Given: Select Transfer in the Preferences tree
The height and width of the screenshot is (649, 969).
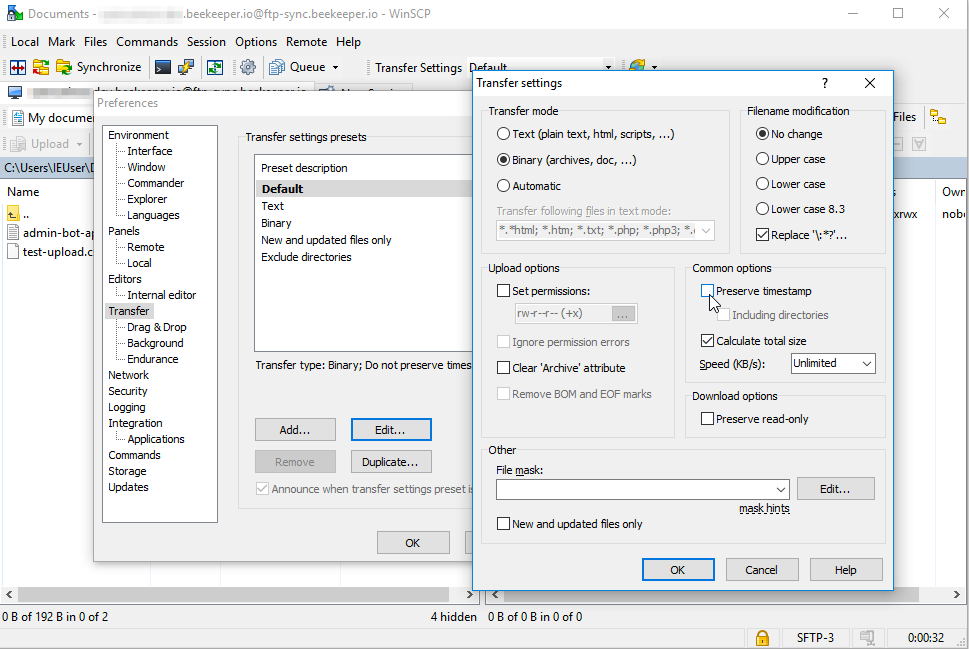Looking at the screenshot, I should point(129,311).
